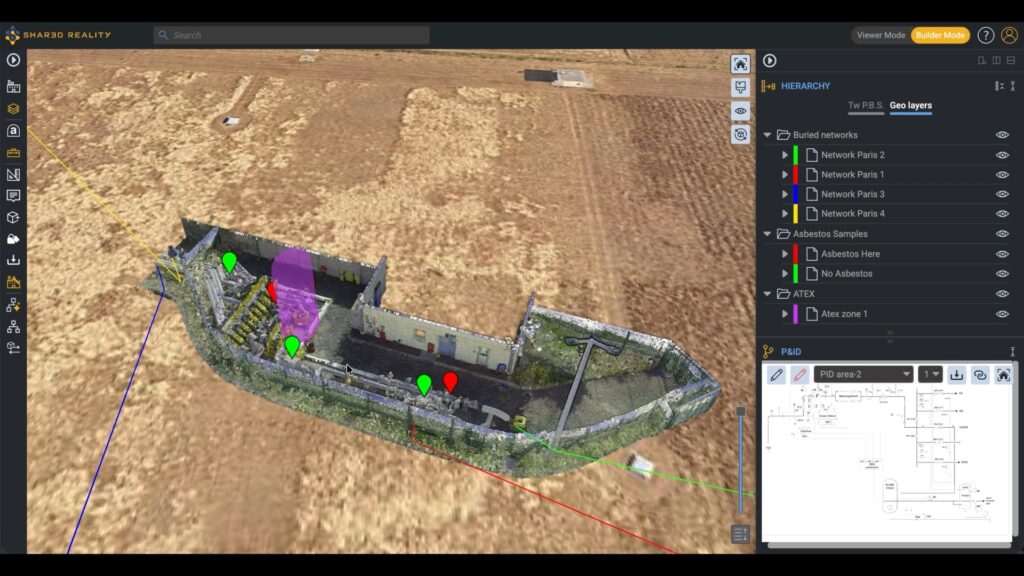Click the download icon in the P&ID toolbar
The width and height of the screenshot is (1024, 576).
tap(955, 374)
